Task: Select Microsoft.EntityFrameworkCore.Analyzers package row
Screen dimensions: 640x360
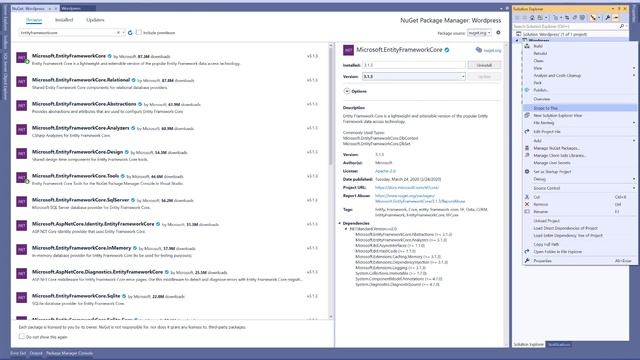Action: click(x=170, y=131)
